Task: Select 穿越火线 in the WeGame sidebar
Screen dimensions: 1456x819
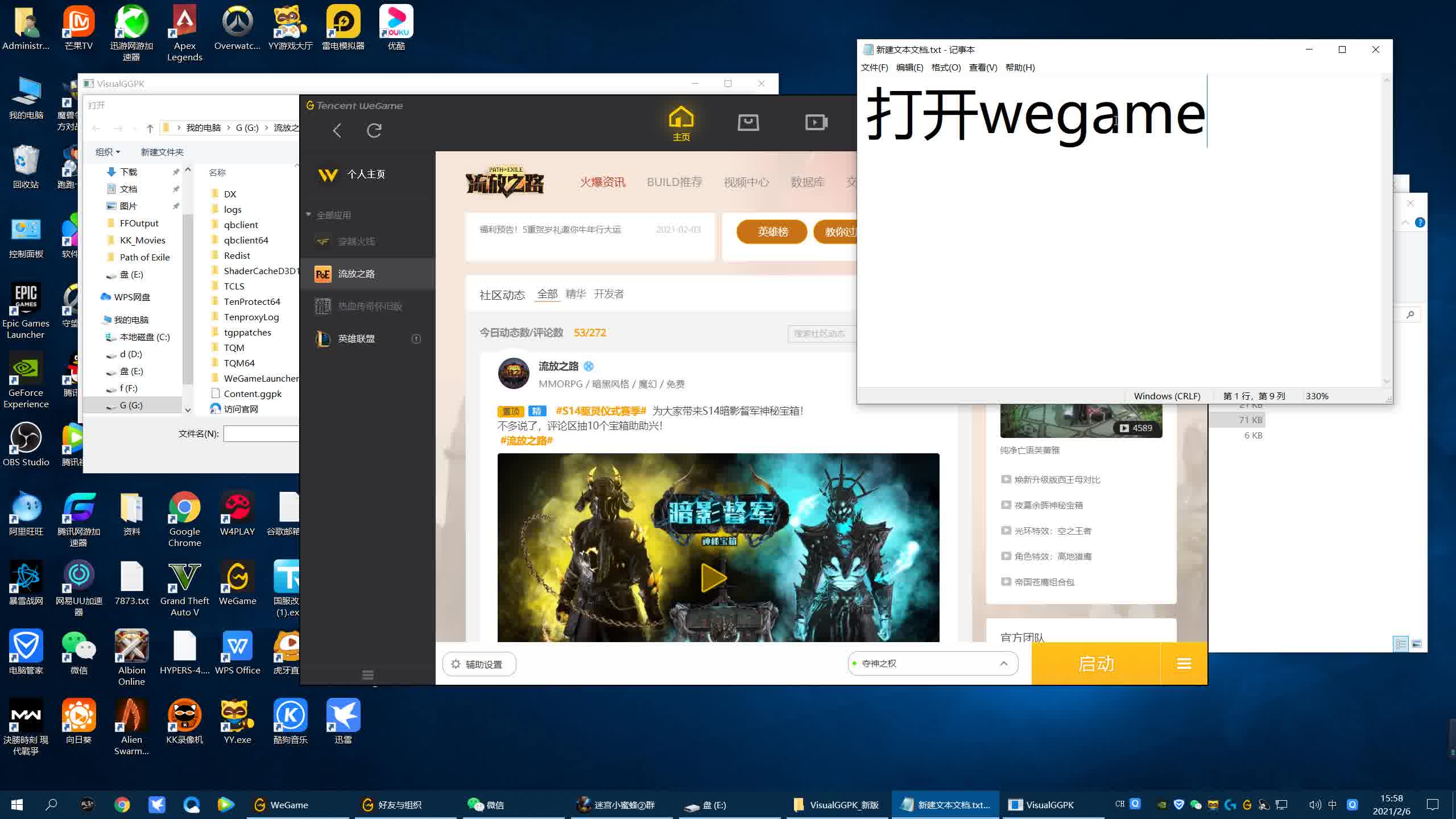Action: pyautogui.click(x=367, y=241)
